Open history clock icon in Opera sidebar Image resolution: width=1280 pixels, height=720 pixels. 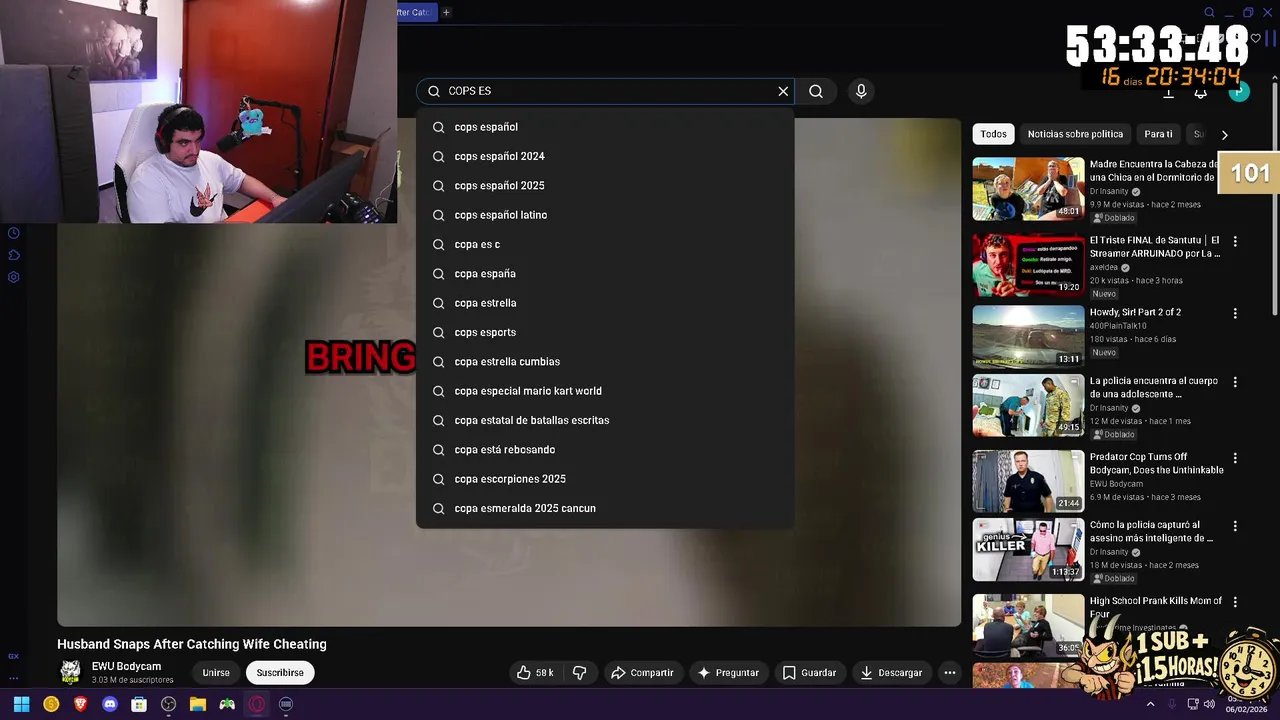(14, 233)
